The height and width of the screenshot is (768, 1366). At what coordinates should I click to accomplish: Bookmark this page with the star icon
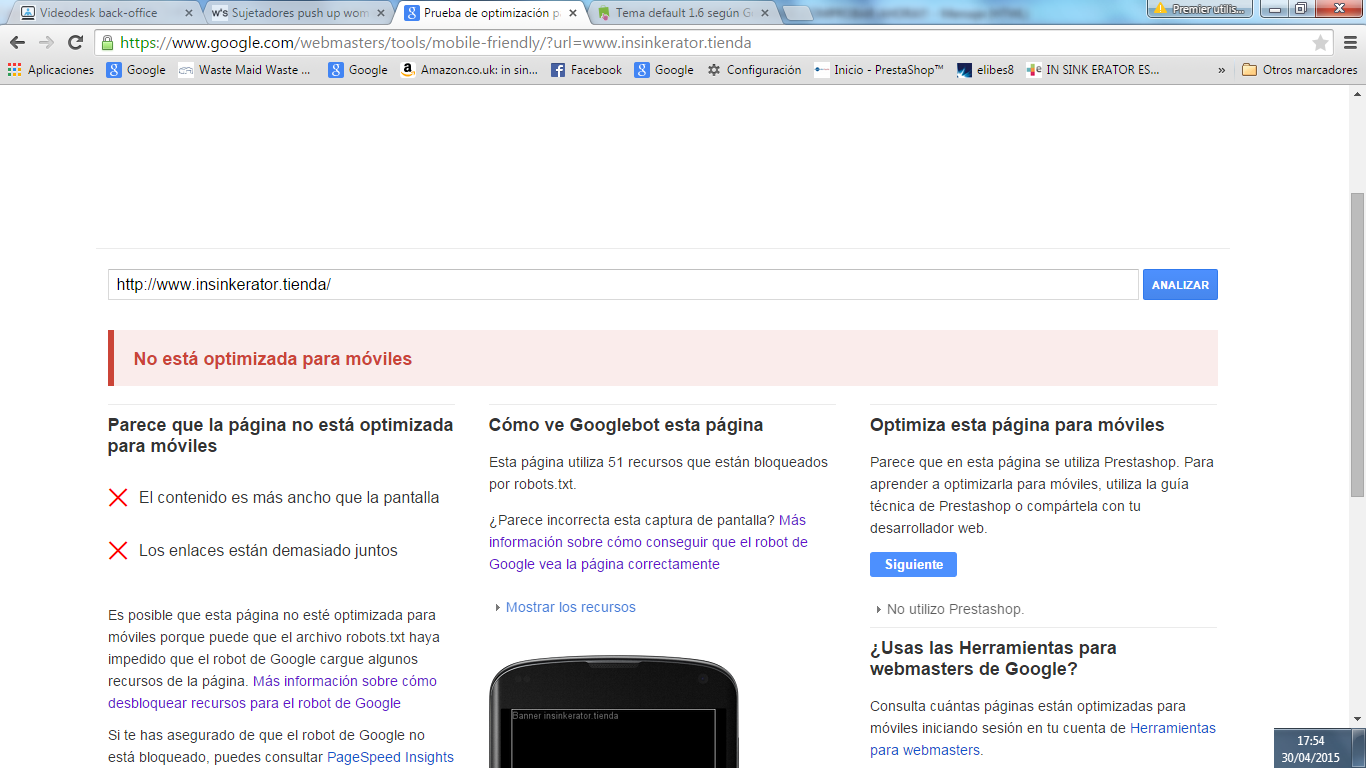pos(1320,43)
